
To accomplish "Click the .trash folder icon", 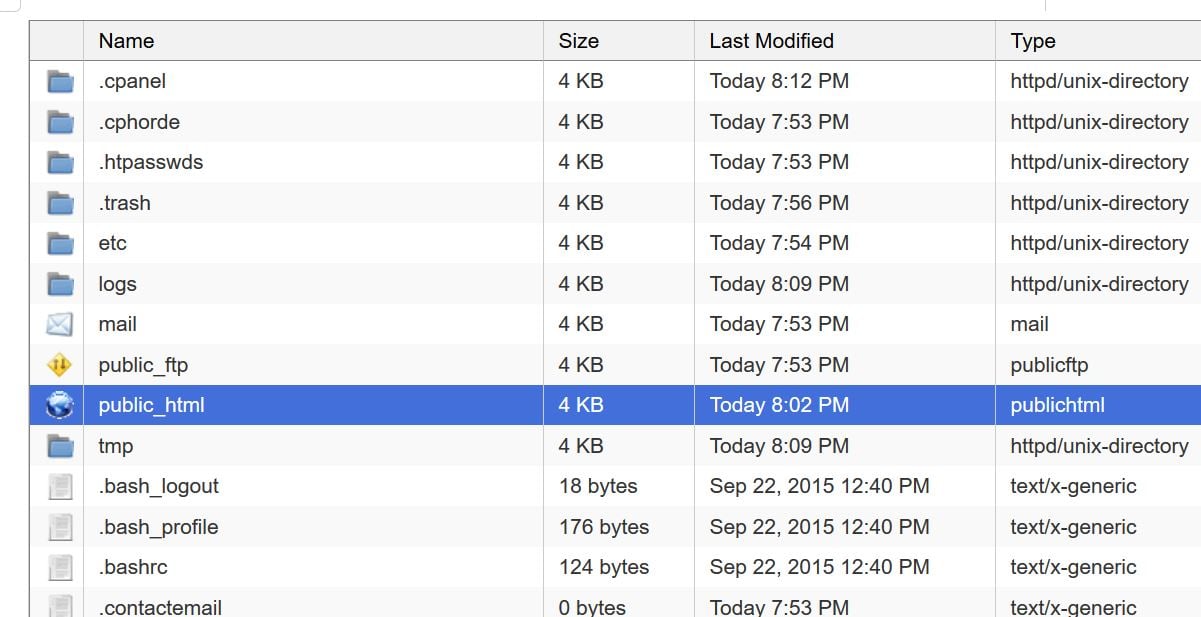I will 58,203.
